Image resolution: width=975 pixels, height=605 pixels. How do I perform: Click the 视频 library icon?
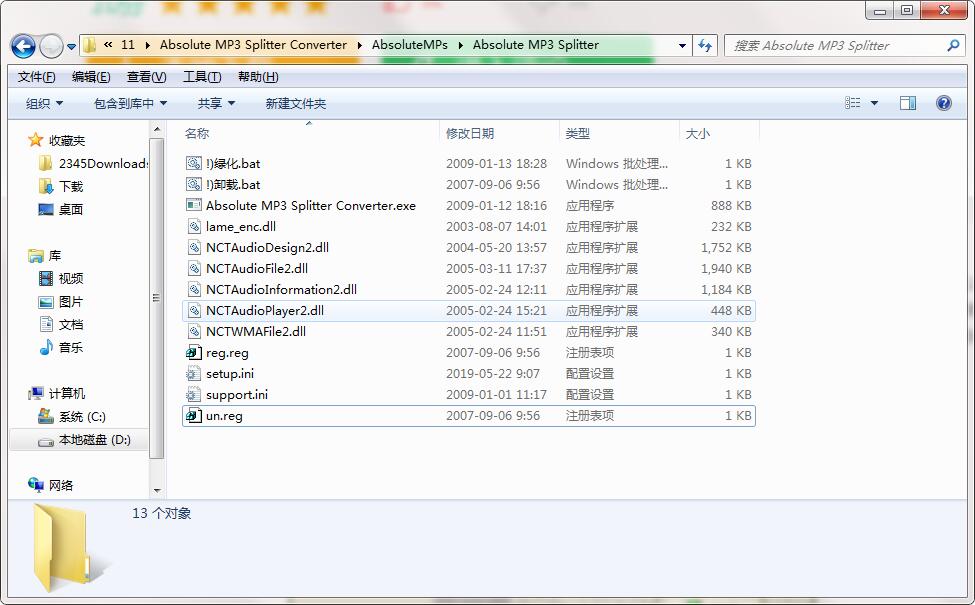(x=45, y=279)
